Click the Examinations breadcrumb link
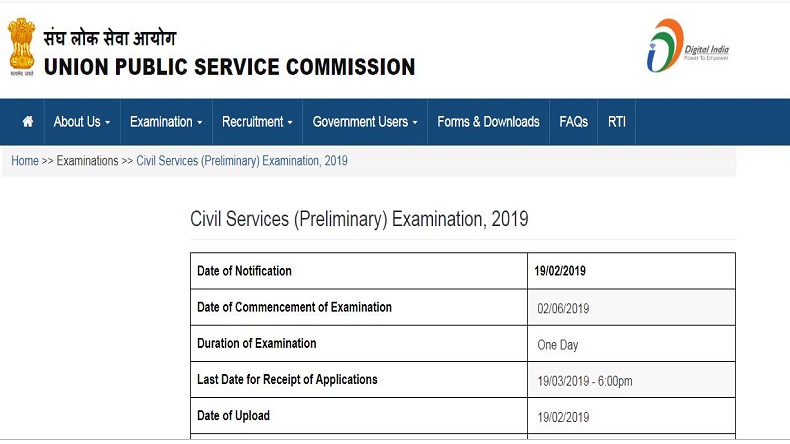 pos(87,161)
